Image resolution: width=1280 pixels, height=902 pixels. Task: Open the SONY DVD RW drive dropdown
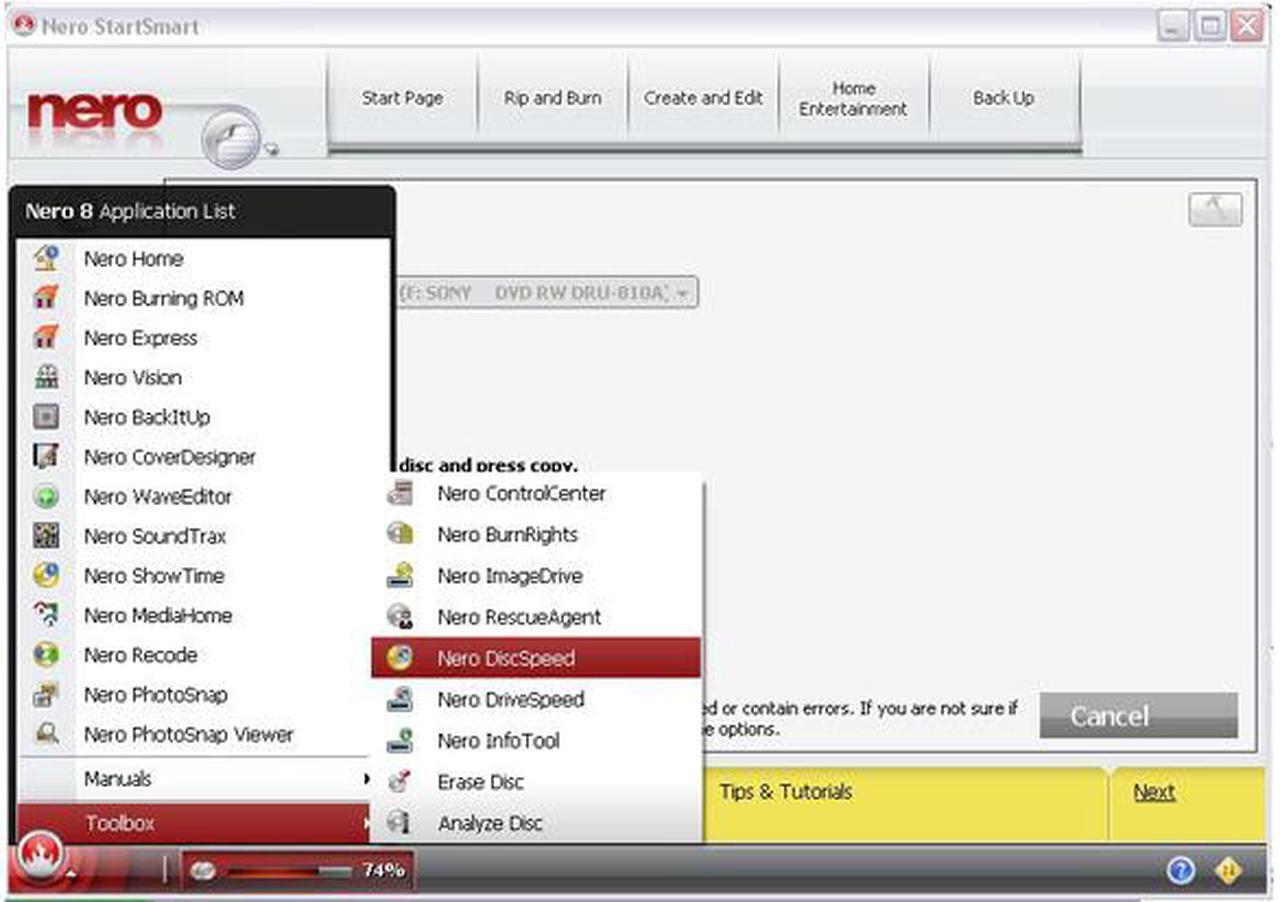coord(546,294)
